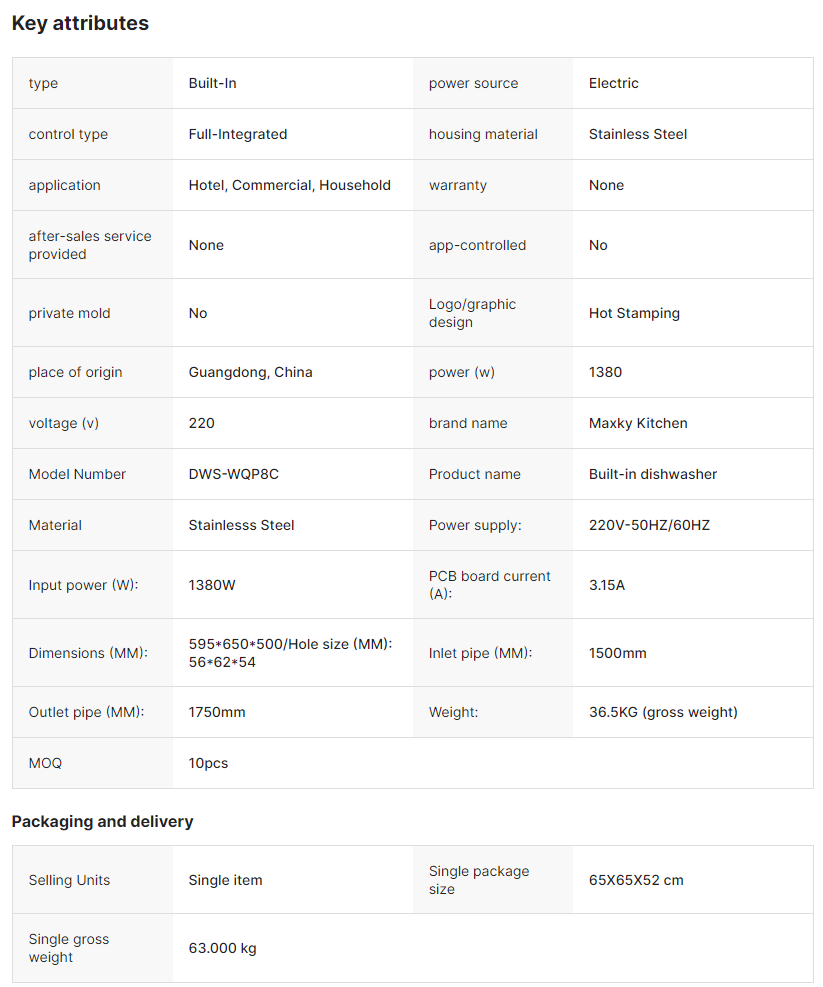The image size is (823, 987).
Task: Select the Hotel, Commercial, Household application value
Action: tap(289, 185)
